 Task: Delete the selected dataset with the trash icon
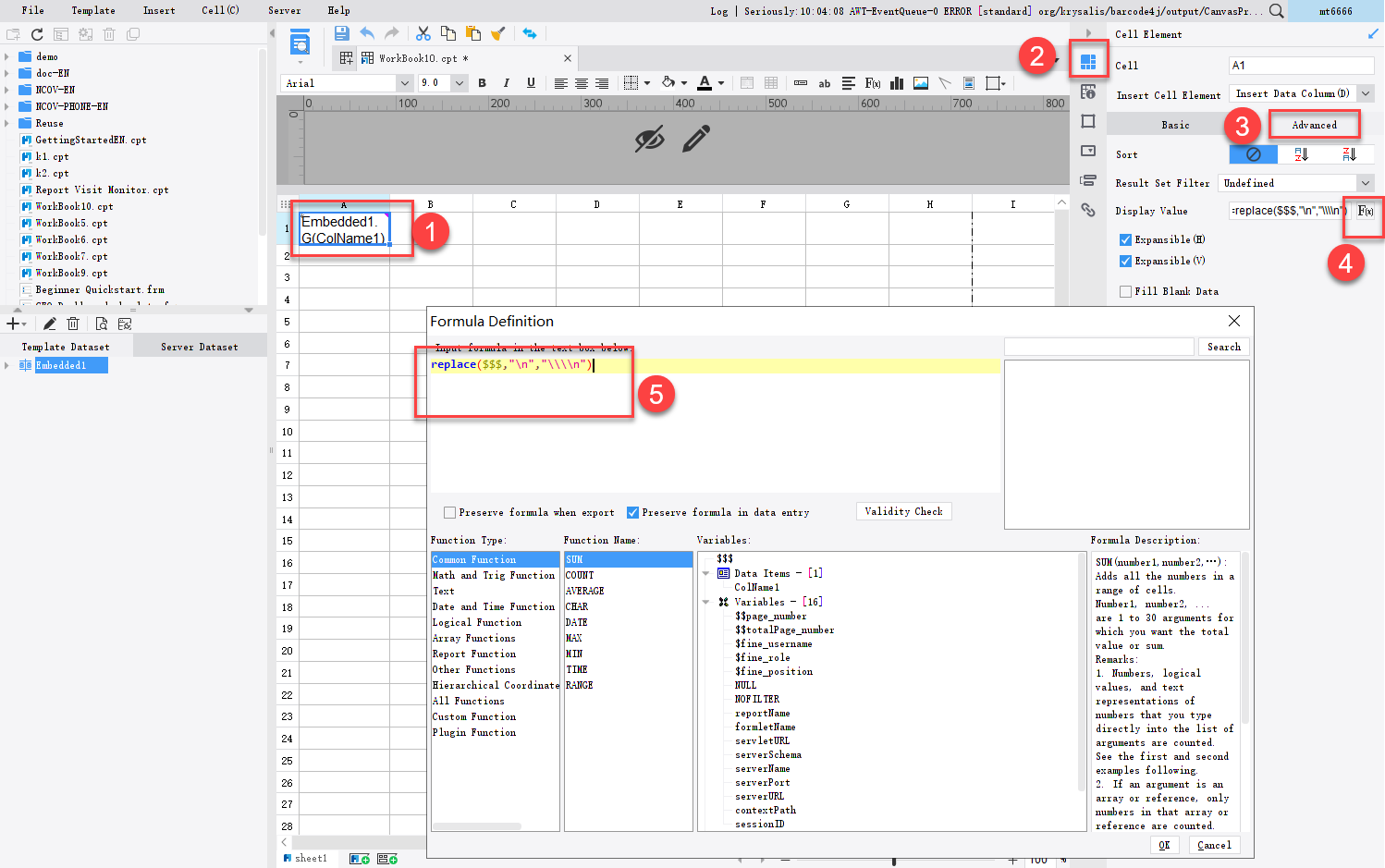73,324
